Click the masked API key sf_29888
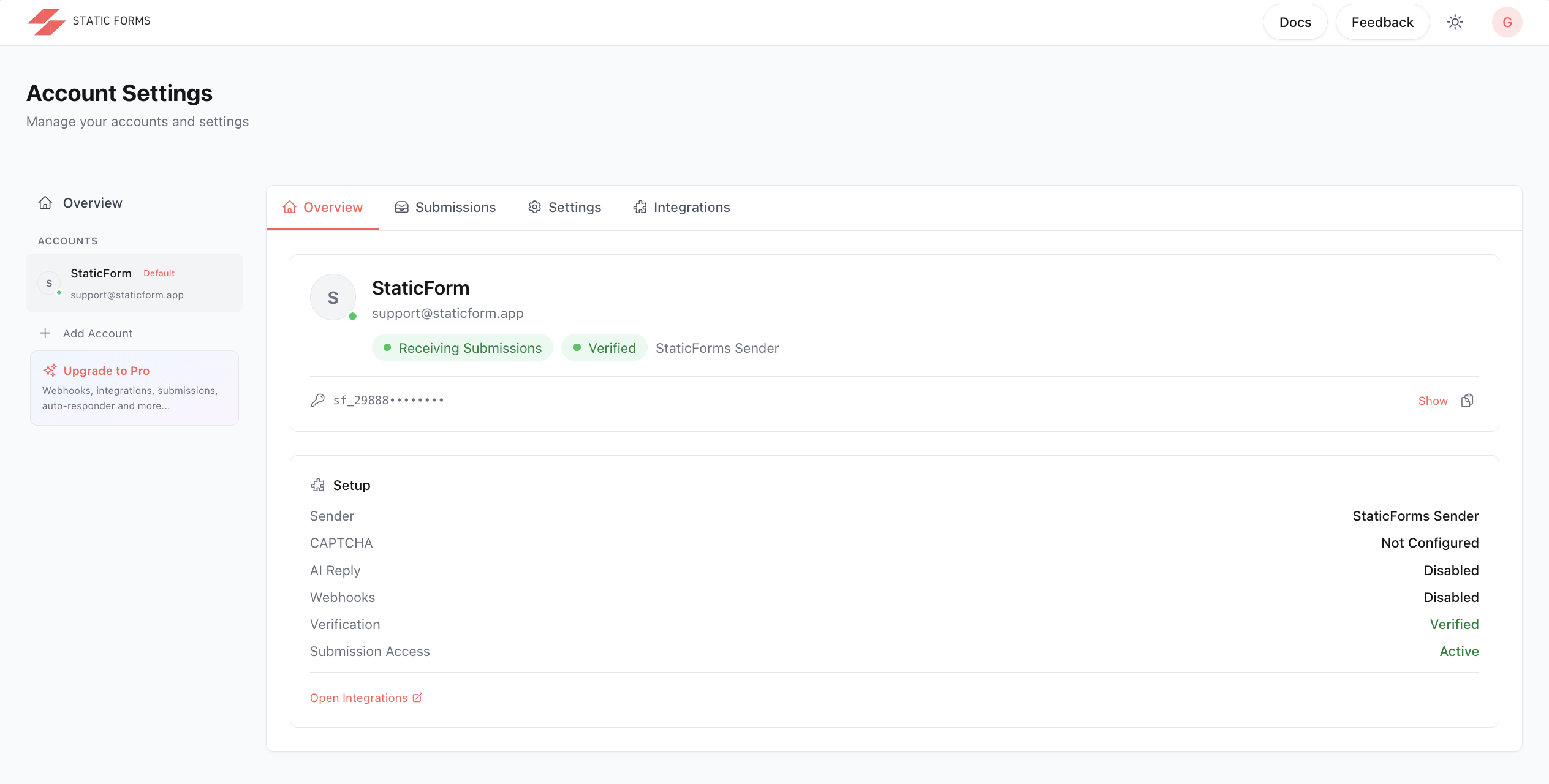 (x=388, y=401)
